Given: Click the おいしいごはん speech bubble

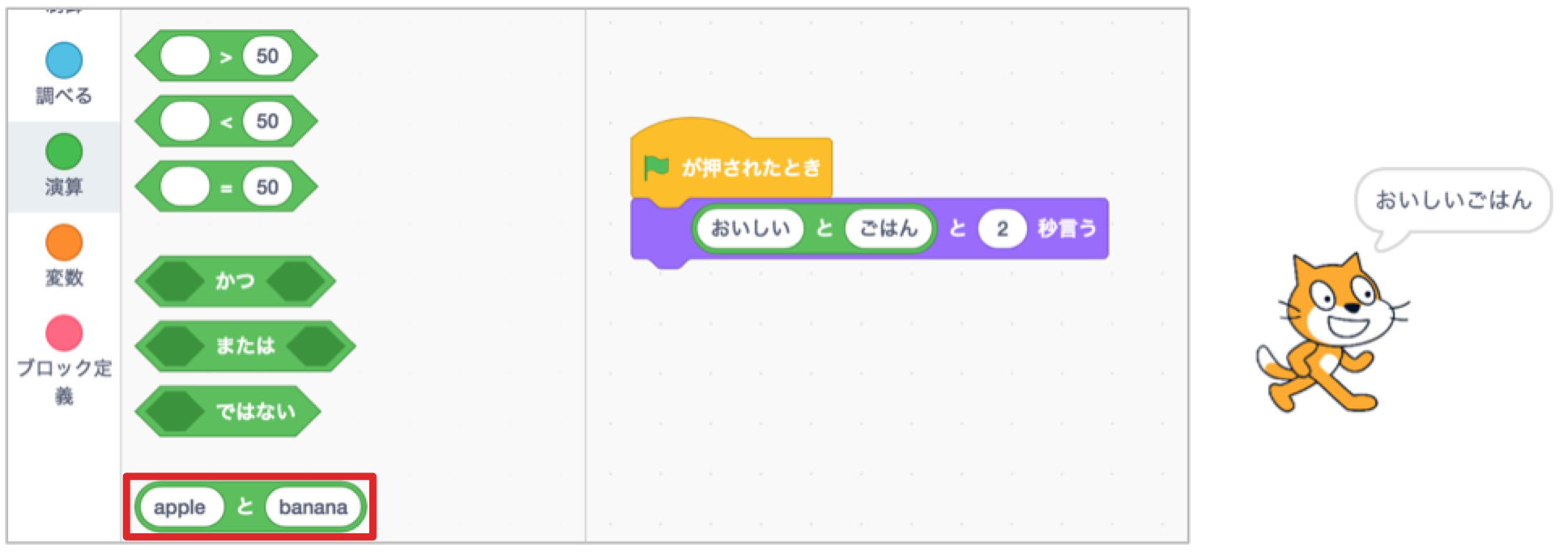Looking at the screenshot, I should click(x=1453, y=200).
